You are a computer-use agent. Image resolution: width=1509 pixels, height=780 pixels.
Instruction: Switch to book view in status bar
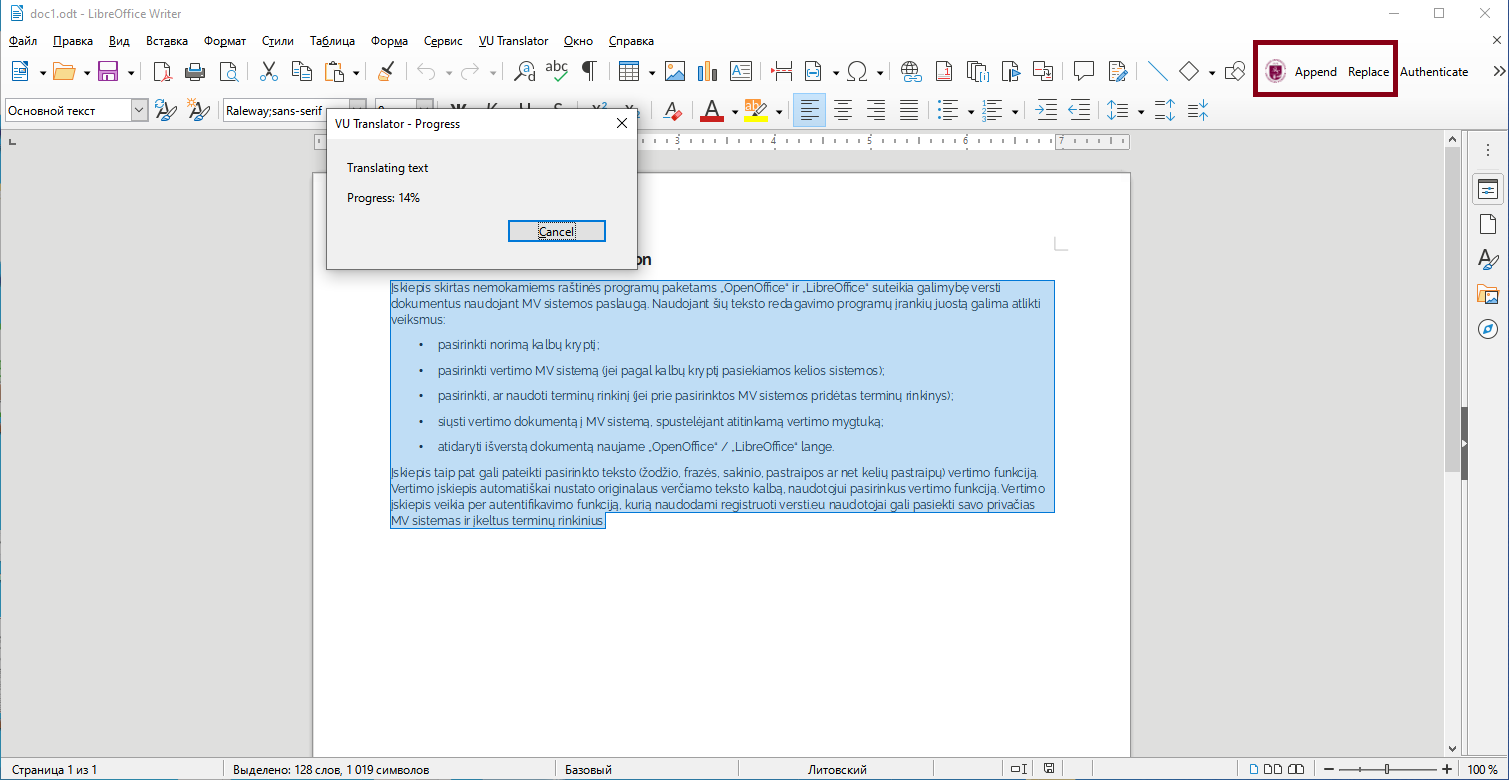tap(1297, 769)
